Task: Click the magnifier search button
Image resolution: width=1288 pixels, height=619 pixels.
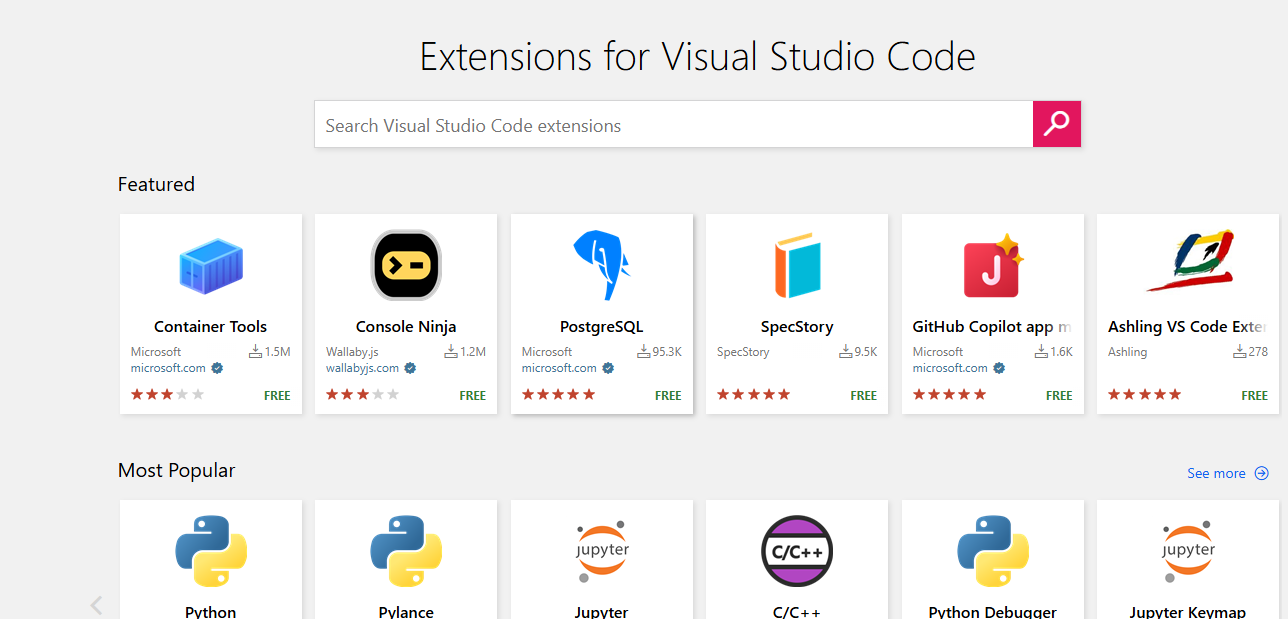Action: pyautogui.click(x=1057, y=124)
